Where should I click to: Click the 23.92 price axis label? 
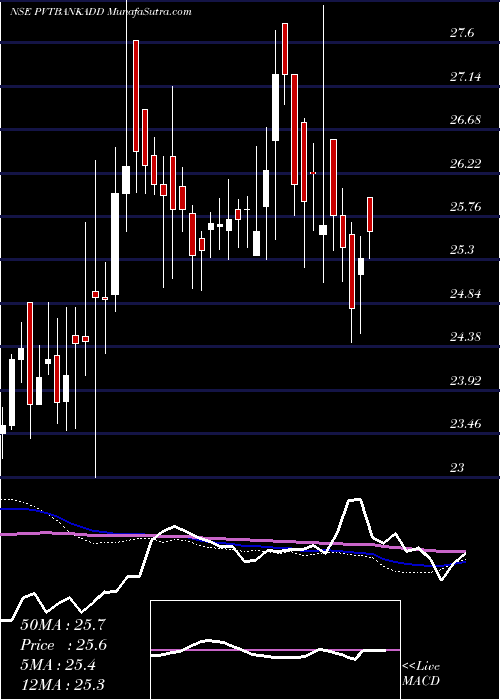point(465,380)
